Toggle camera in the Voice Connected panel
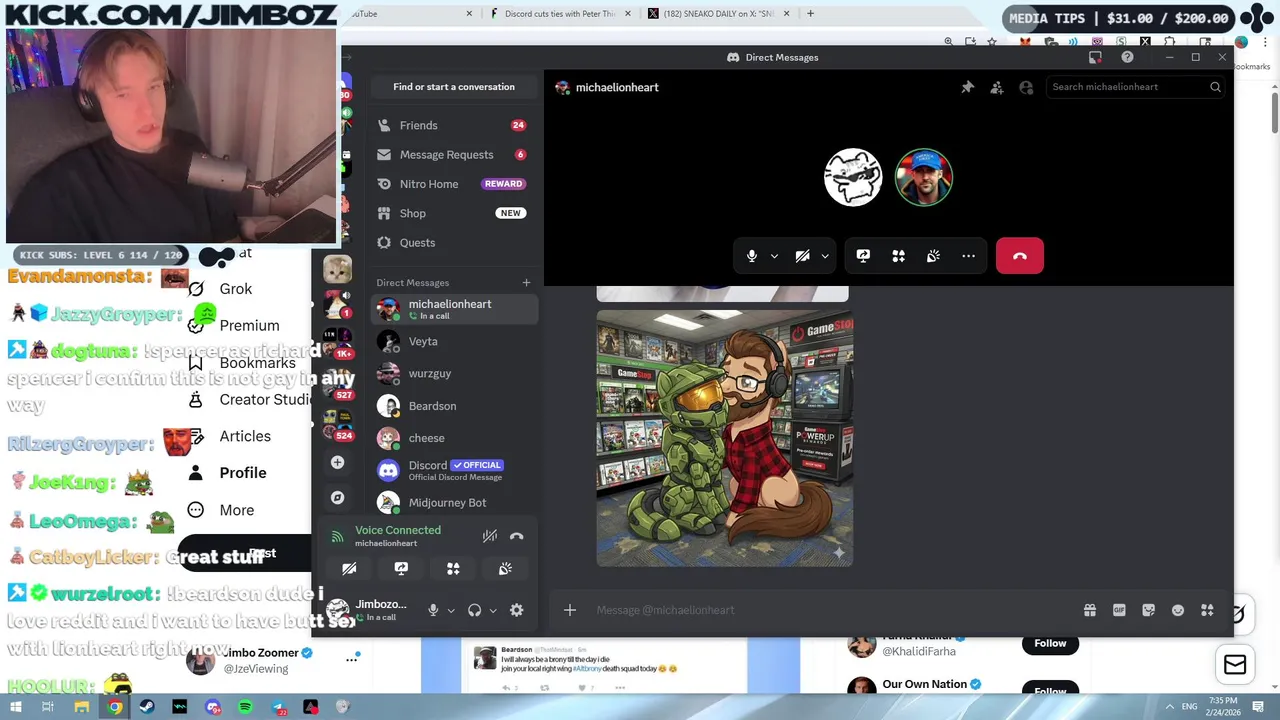 click(x=349, y=568)
